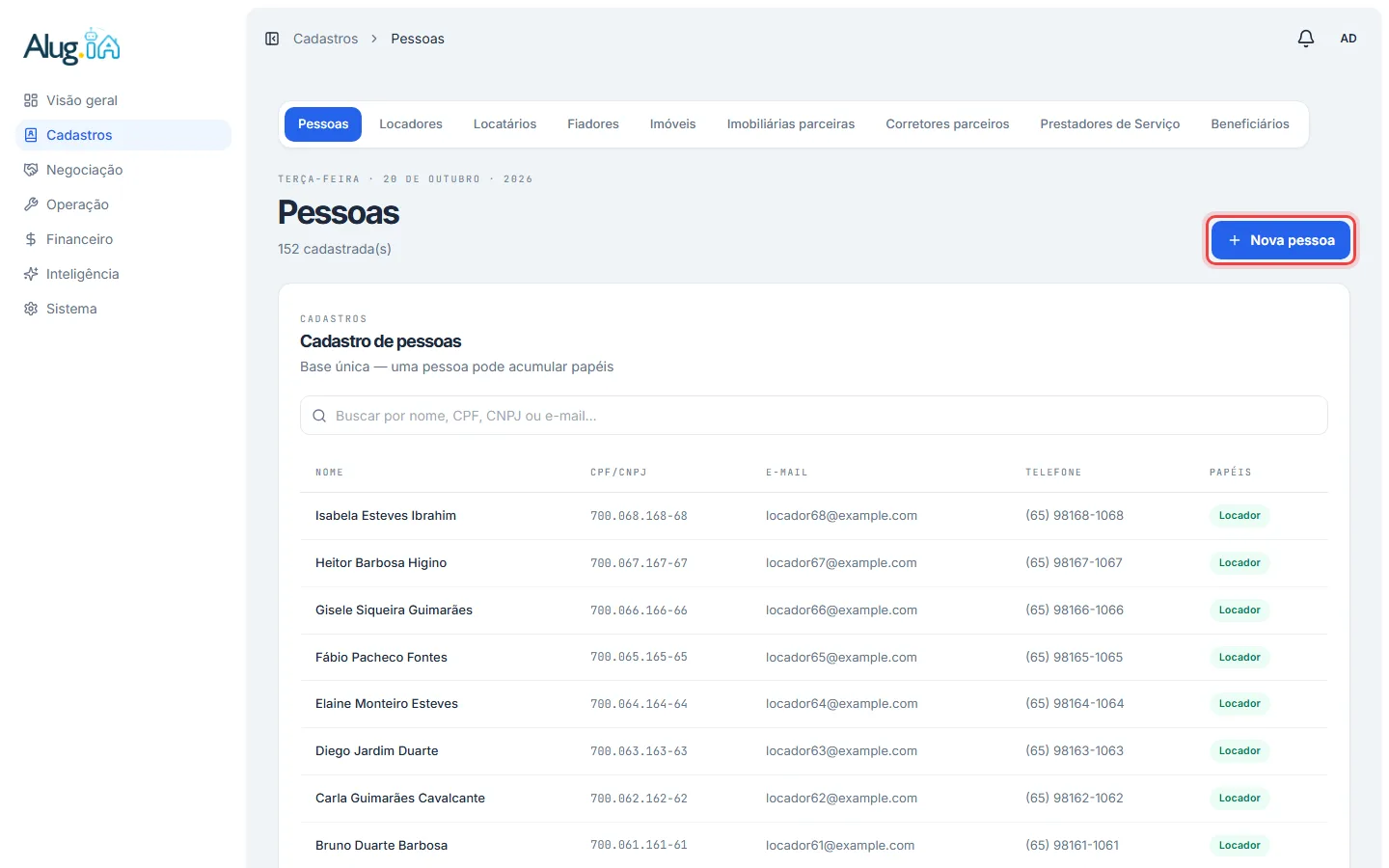This screenshot has height=868, width=1389.
Task: Open Isabela Esteves Ibrahim's row
Action: click(814, 516)
